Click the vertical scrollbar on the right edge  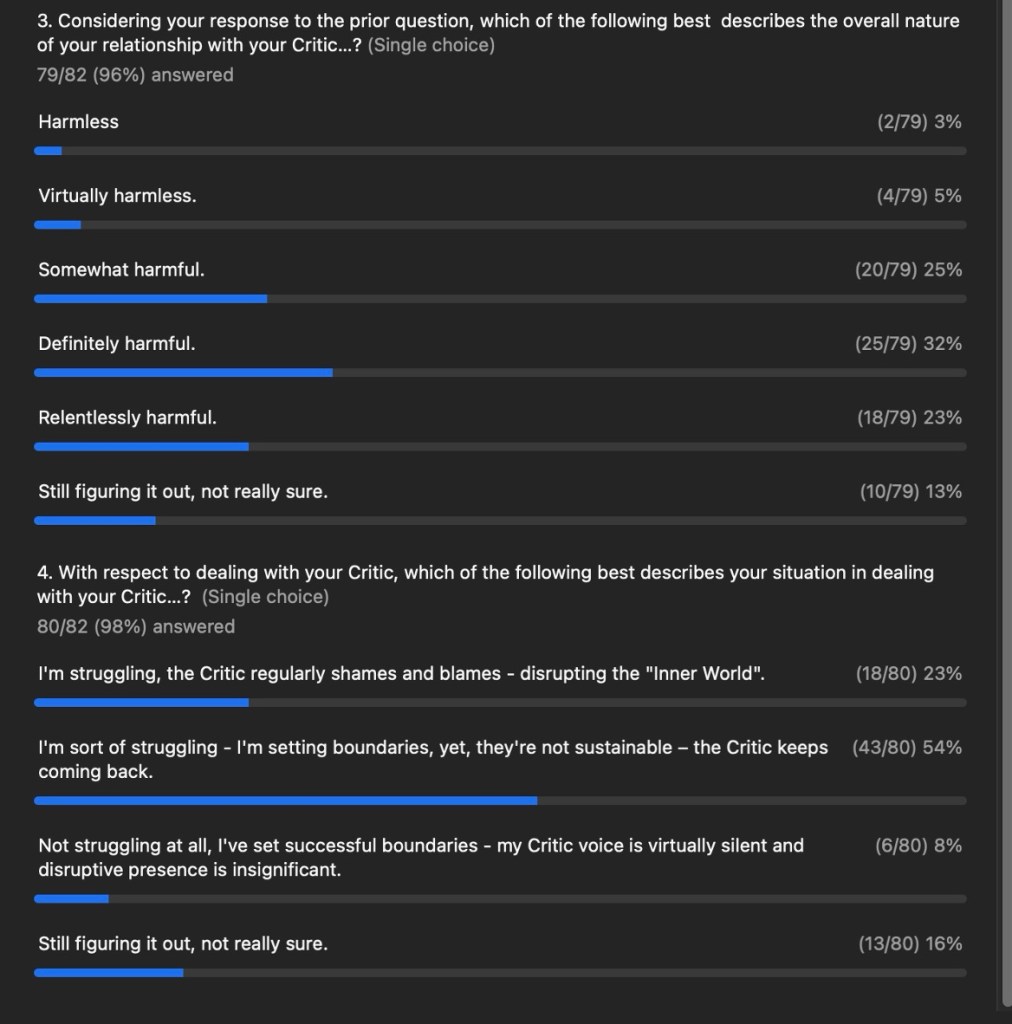[x=1005, y=500]
